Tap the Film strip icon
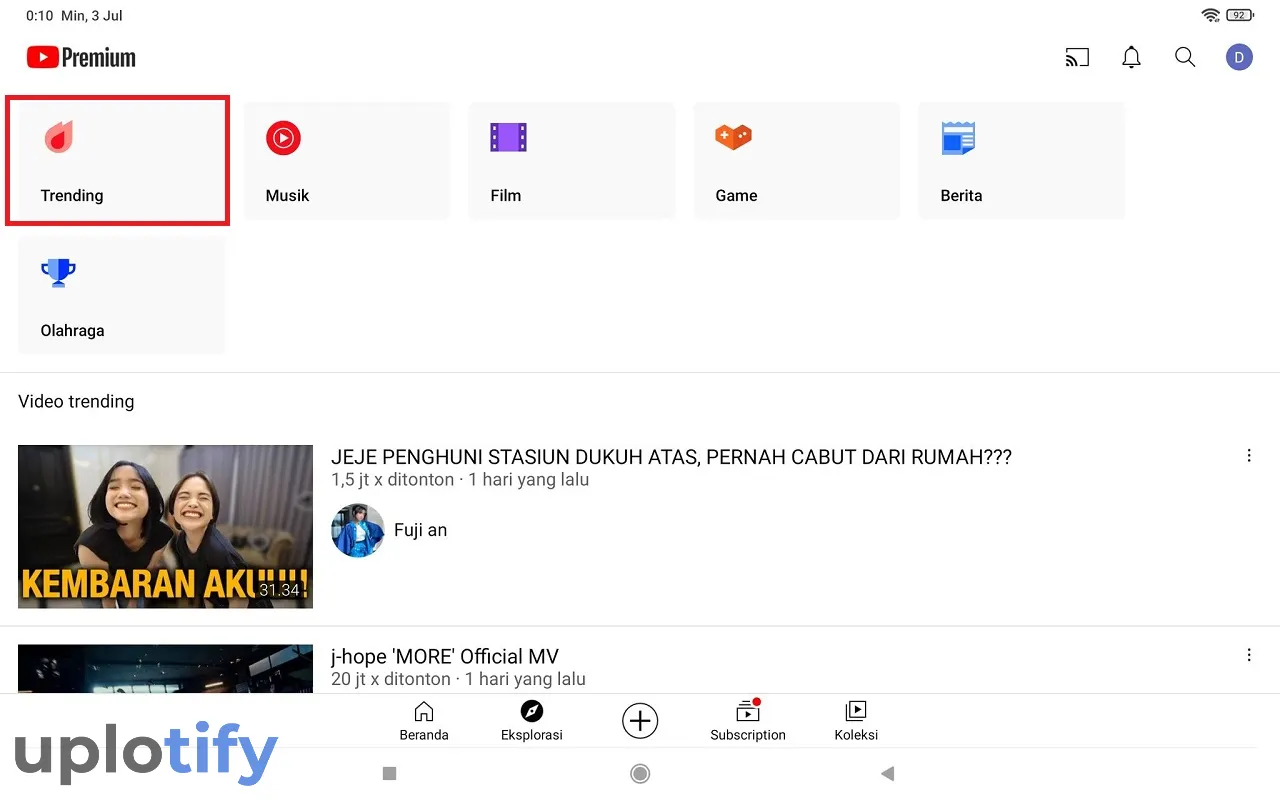 508,137
